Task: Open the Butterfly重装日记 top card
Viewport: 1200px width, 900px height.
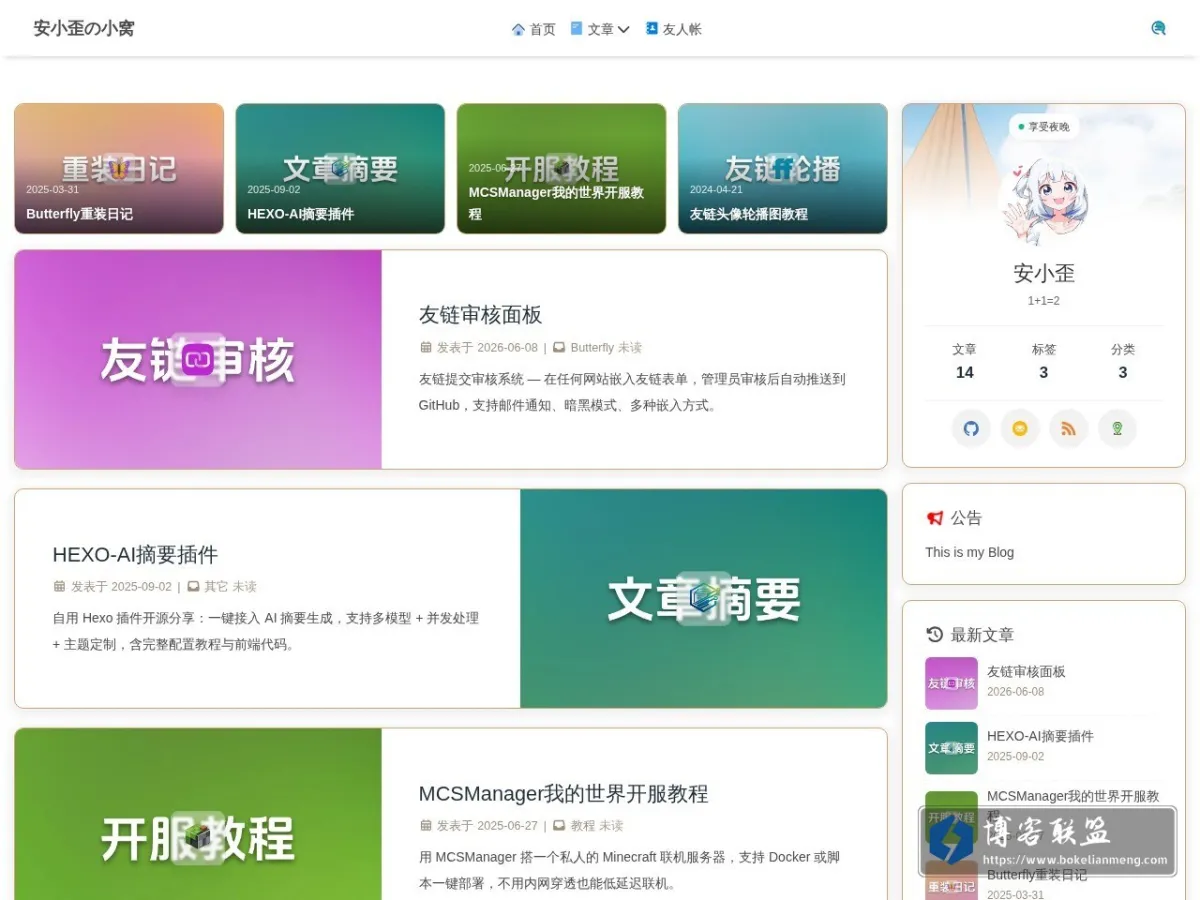Action: 119,169
